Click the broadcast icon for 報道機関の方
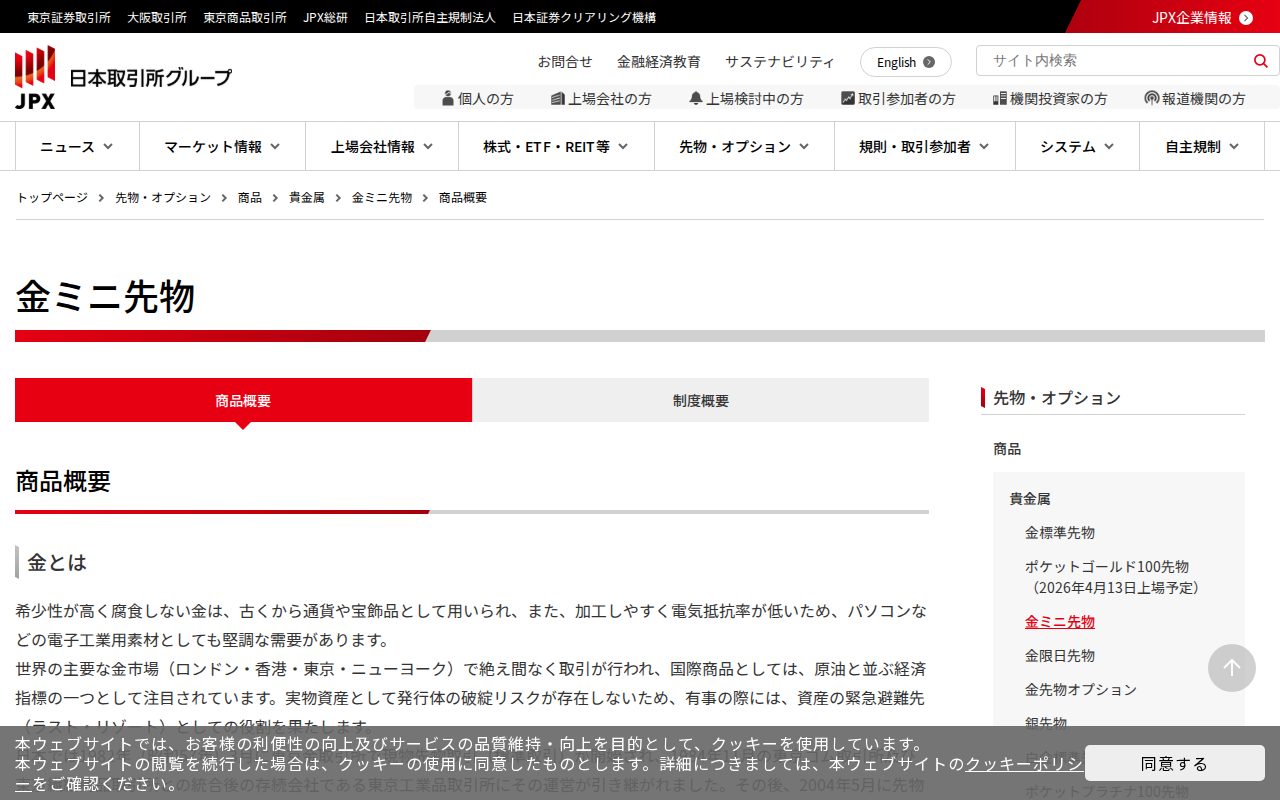Image resolution: width=1280 pixels, height=800 pixels. [1152, 98]
